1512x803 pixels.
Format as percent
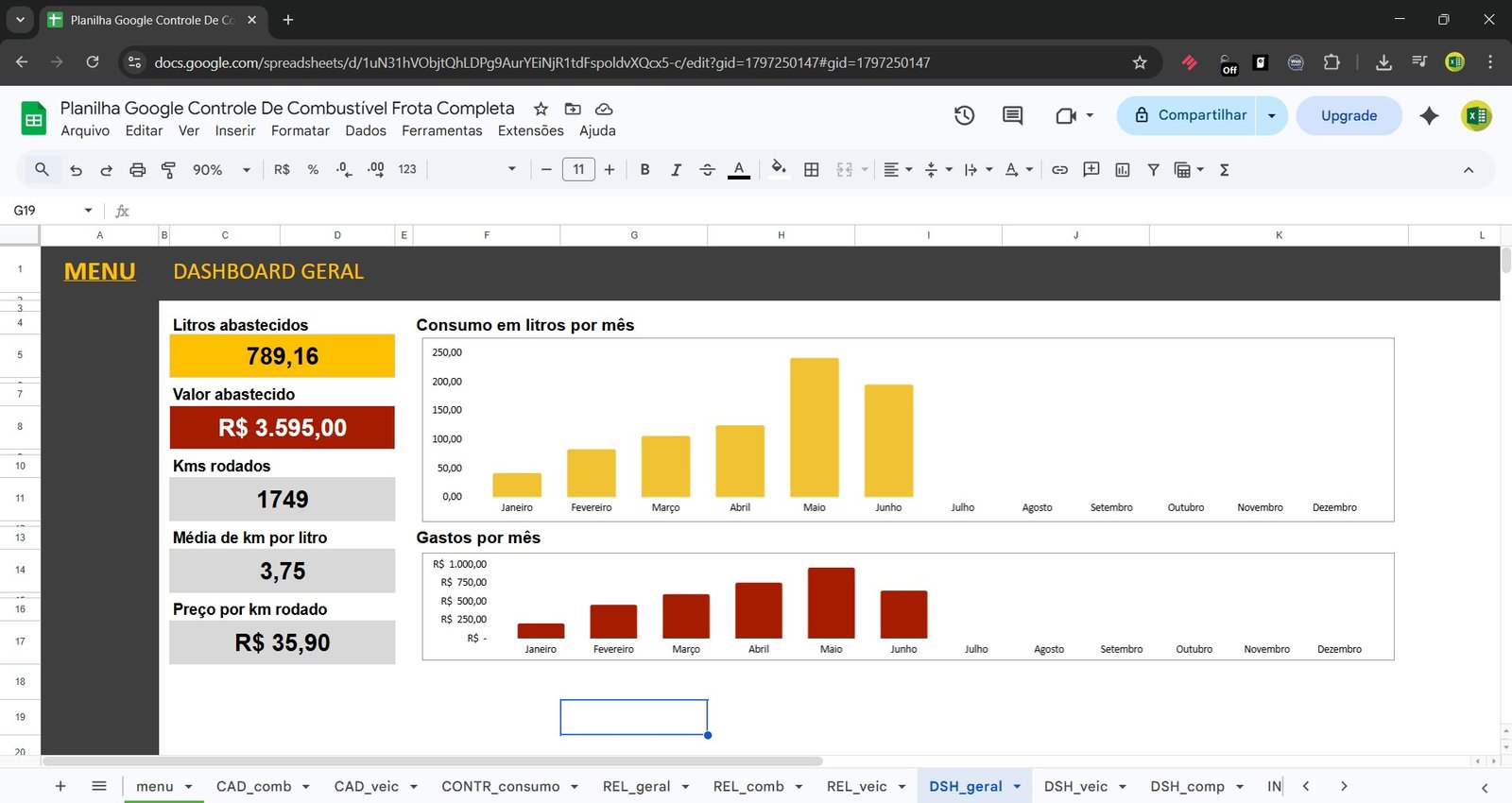click(313, 170)
